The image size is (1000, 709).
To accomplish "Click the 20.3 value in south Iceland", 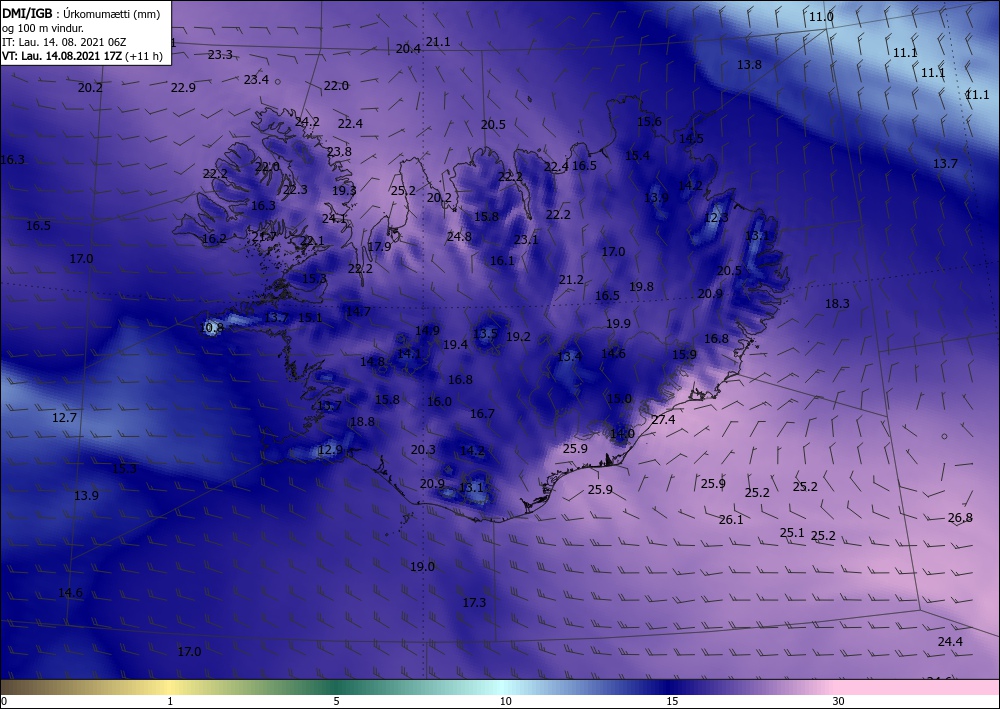I will (423, 450).
